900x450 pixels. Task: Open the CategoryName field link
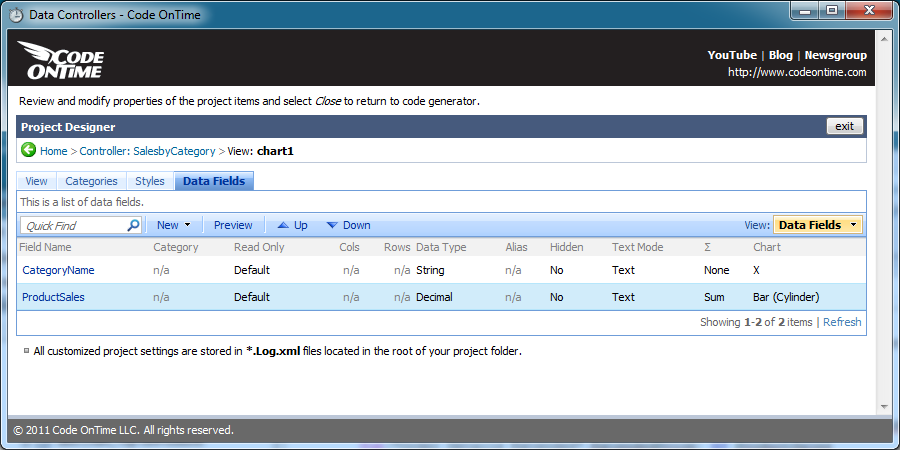click(58, 270)
